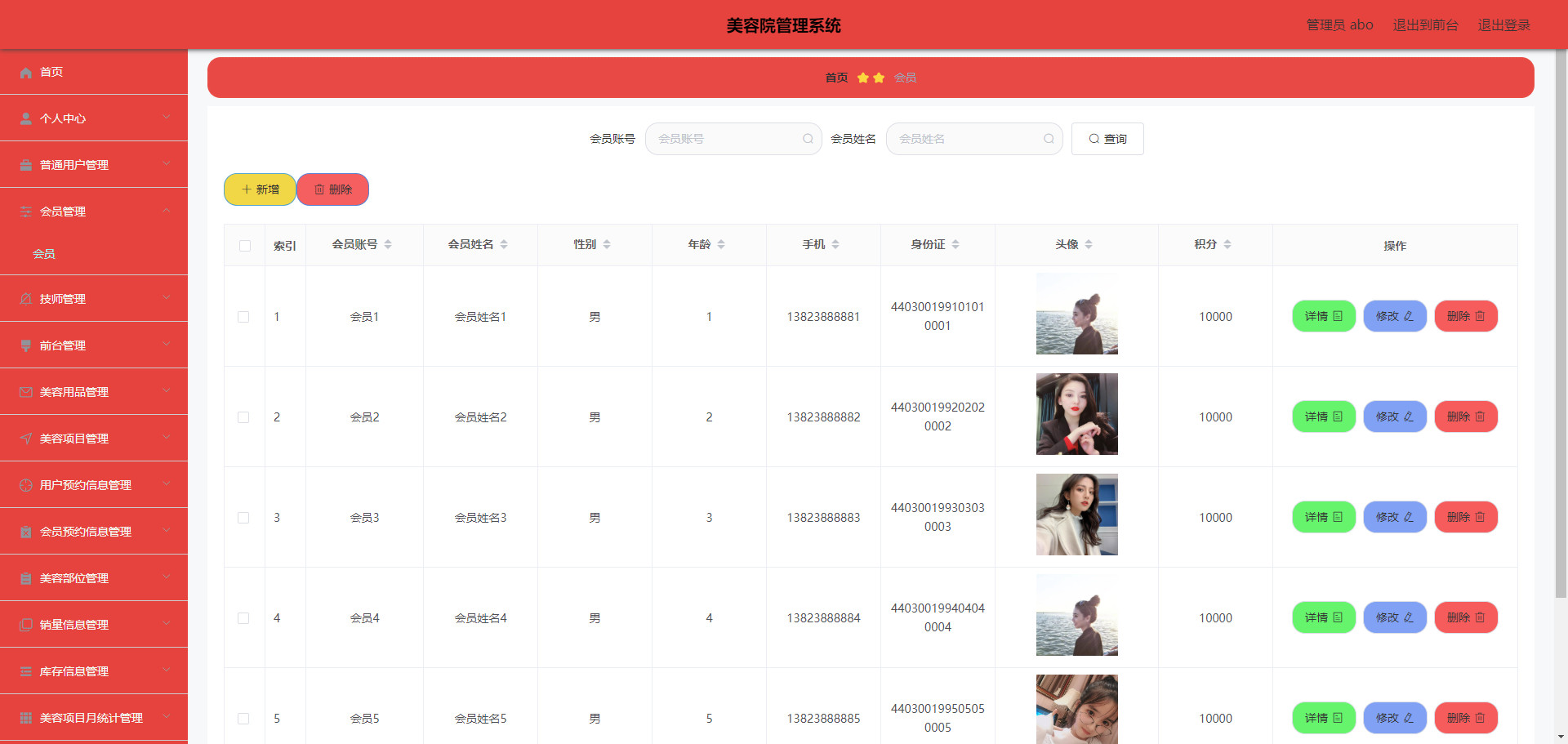Sort table by 性别 column arrows
This screenshot has width=1568, height=744.
607,244
